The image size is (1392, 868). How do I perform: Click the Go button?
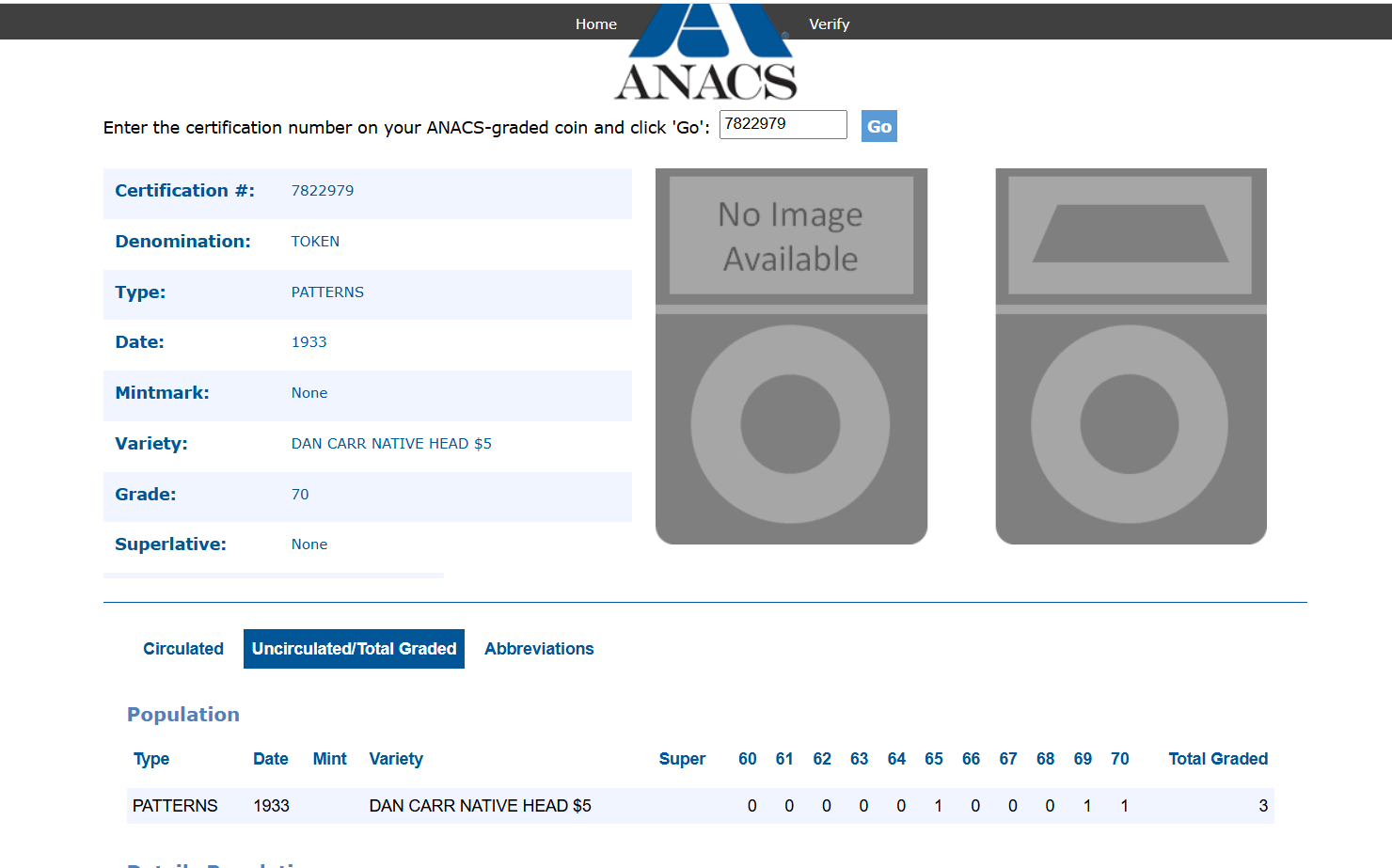(x=879, y=126)
